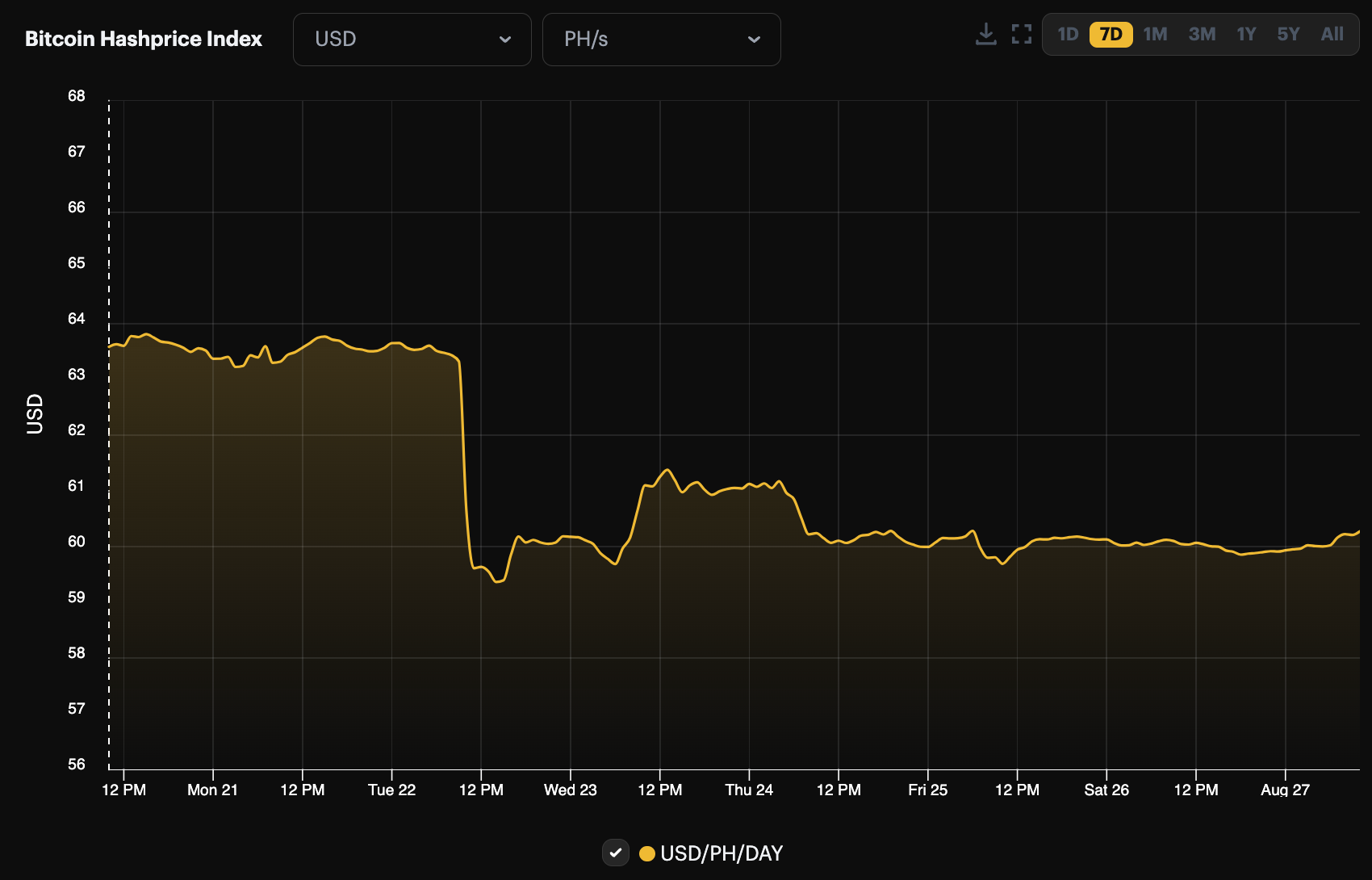Viewport: 1372px width, 880px height.
Task: Select the 3M time range
Action: pos(1202,34)
